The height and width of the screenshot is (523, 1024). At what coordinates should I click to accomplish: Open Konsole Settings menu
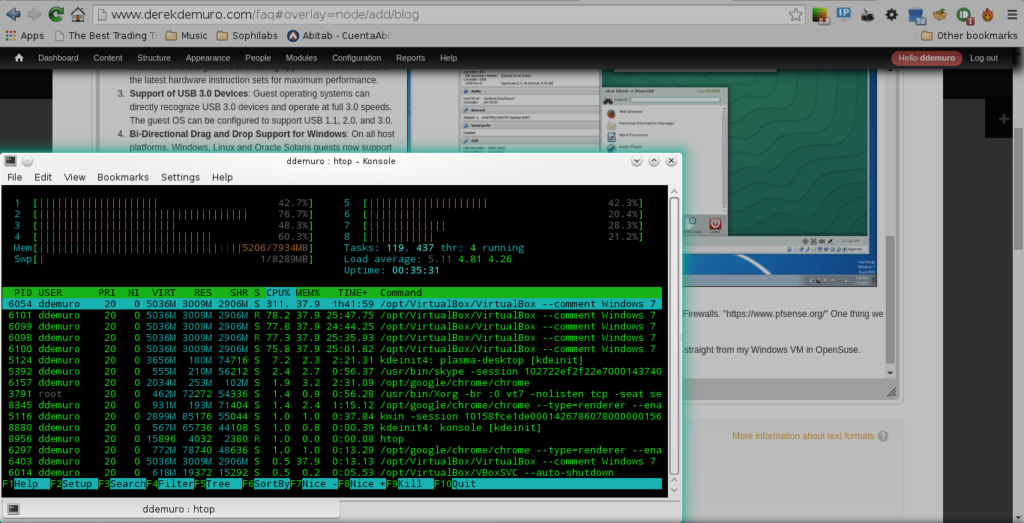(180, 177)
